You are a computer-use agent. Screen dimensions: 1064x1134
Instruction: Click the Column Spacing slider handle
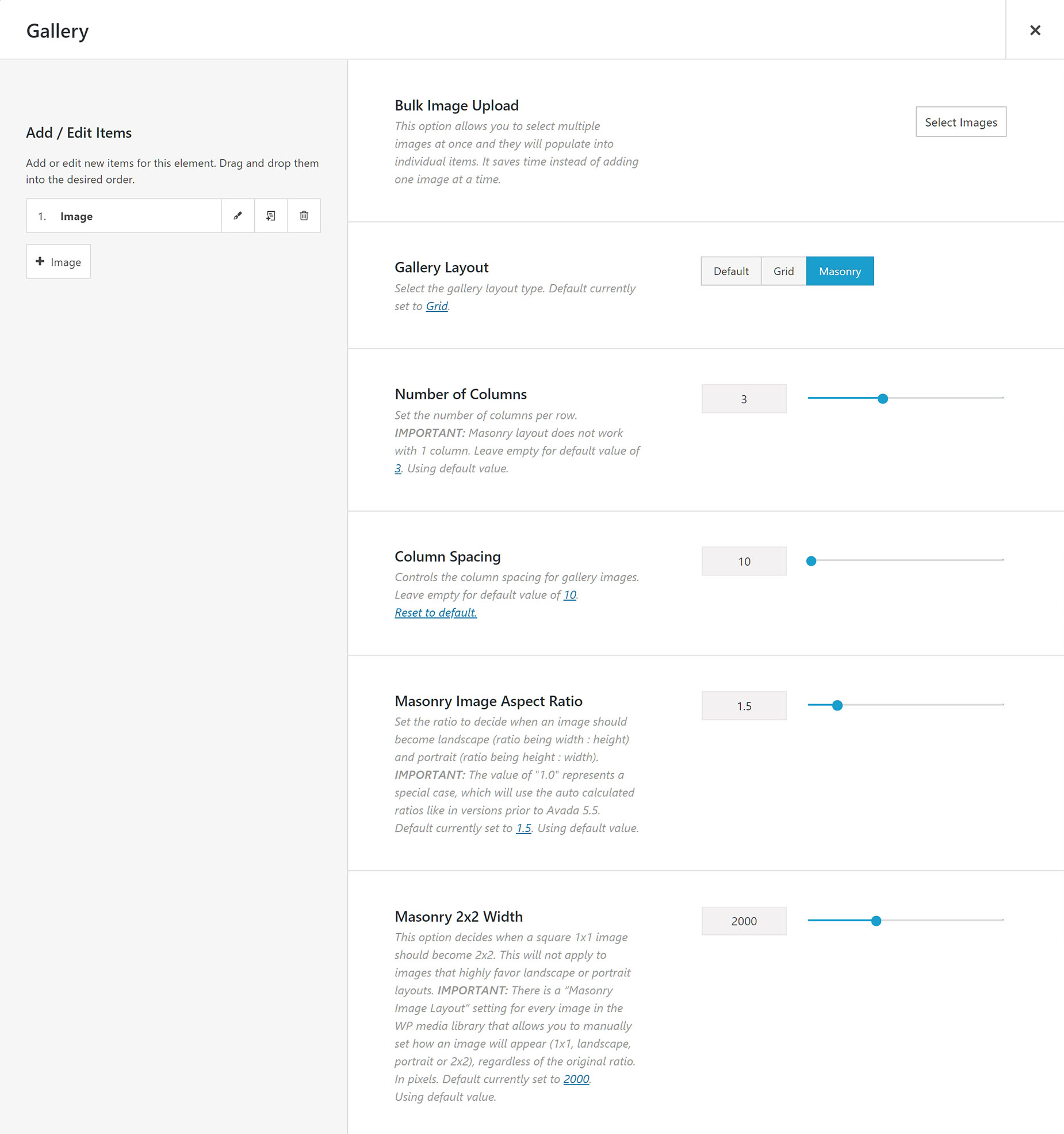[811, 560]
